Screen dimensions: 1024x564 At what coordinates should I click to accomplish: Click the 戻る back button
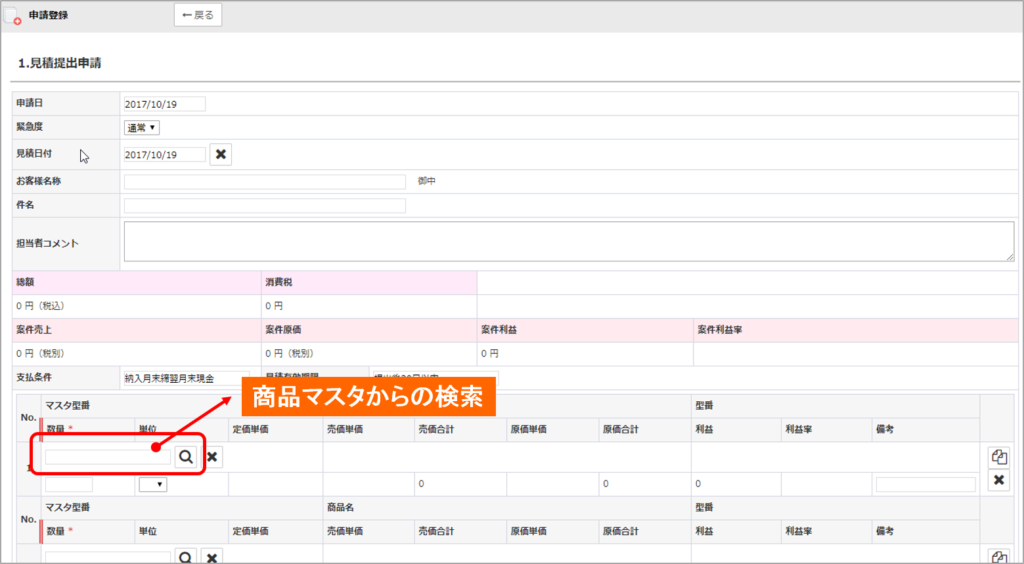pyautogui.click(x=198, y=15)
